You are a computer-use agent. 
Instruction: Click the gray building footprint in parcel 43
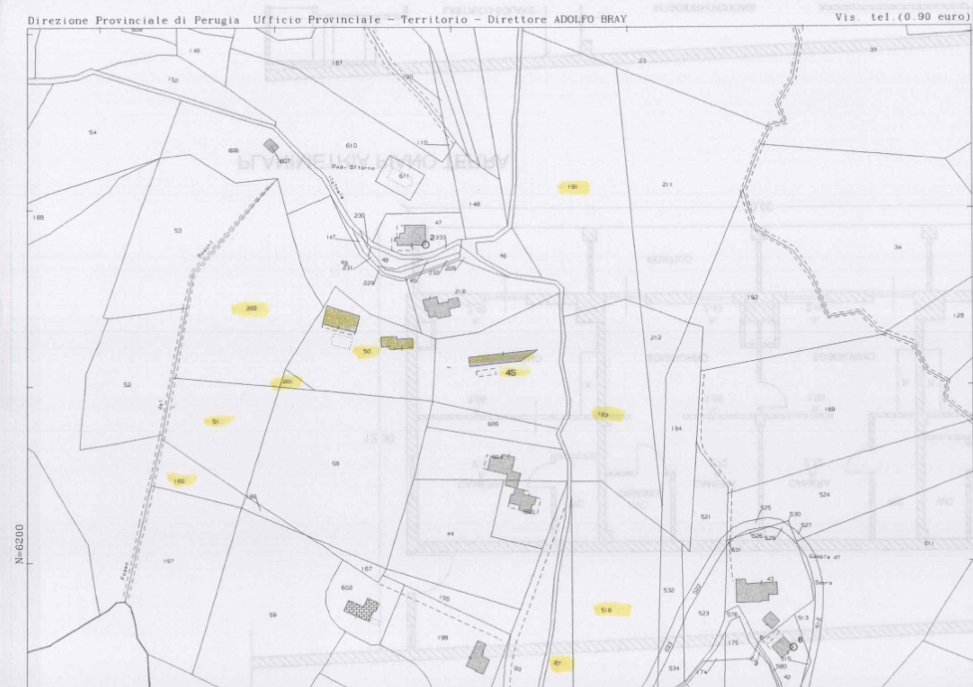pos(756,590)
